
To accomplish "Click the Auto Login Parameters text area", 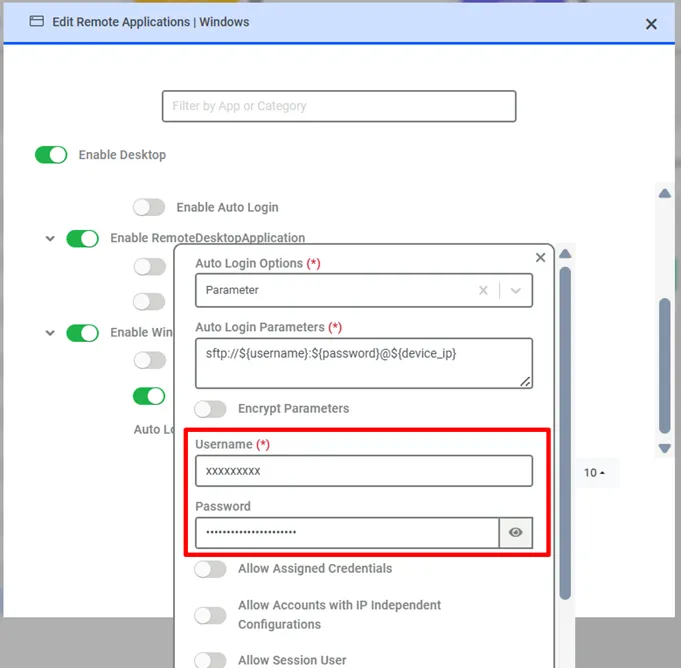I will point(364,363).
